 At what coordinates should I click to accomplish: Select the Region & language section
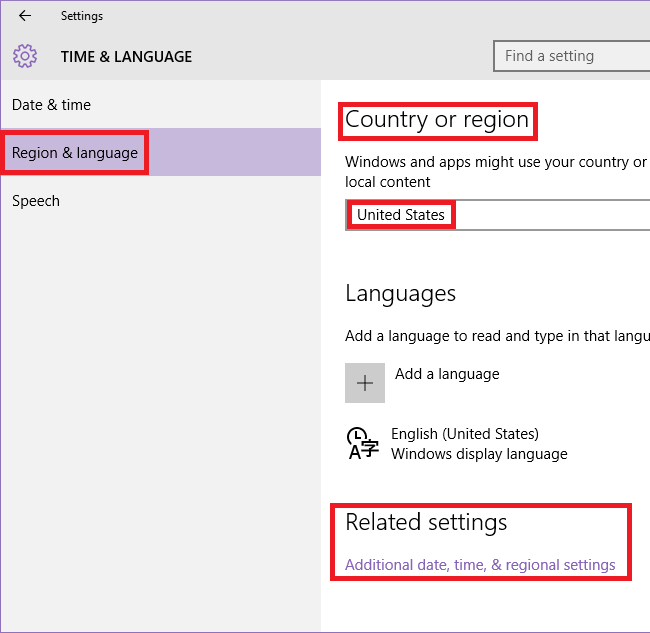point(160,152)
